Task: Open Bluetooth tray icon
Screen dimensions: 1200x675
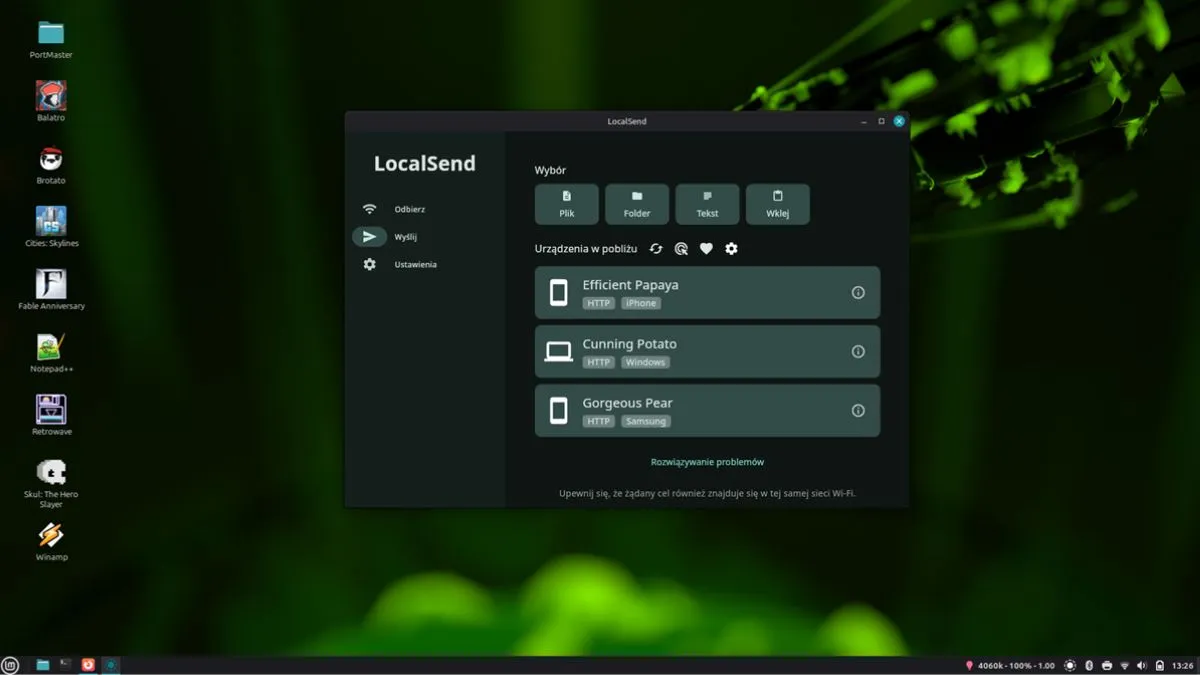Action: pyautogui.click(x=1089, y=666)
